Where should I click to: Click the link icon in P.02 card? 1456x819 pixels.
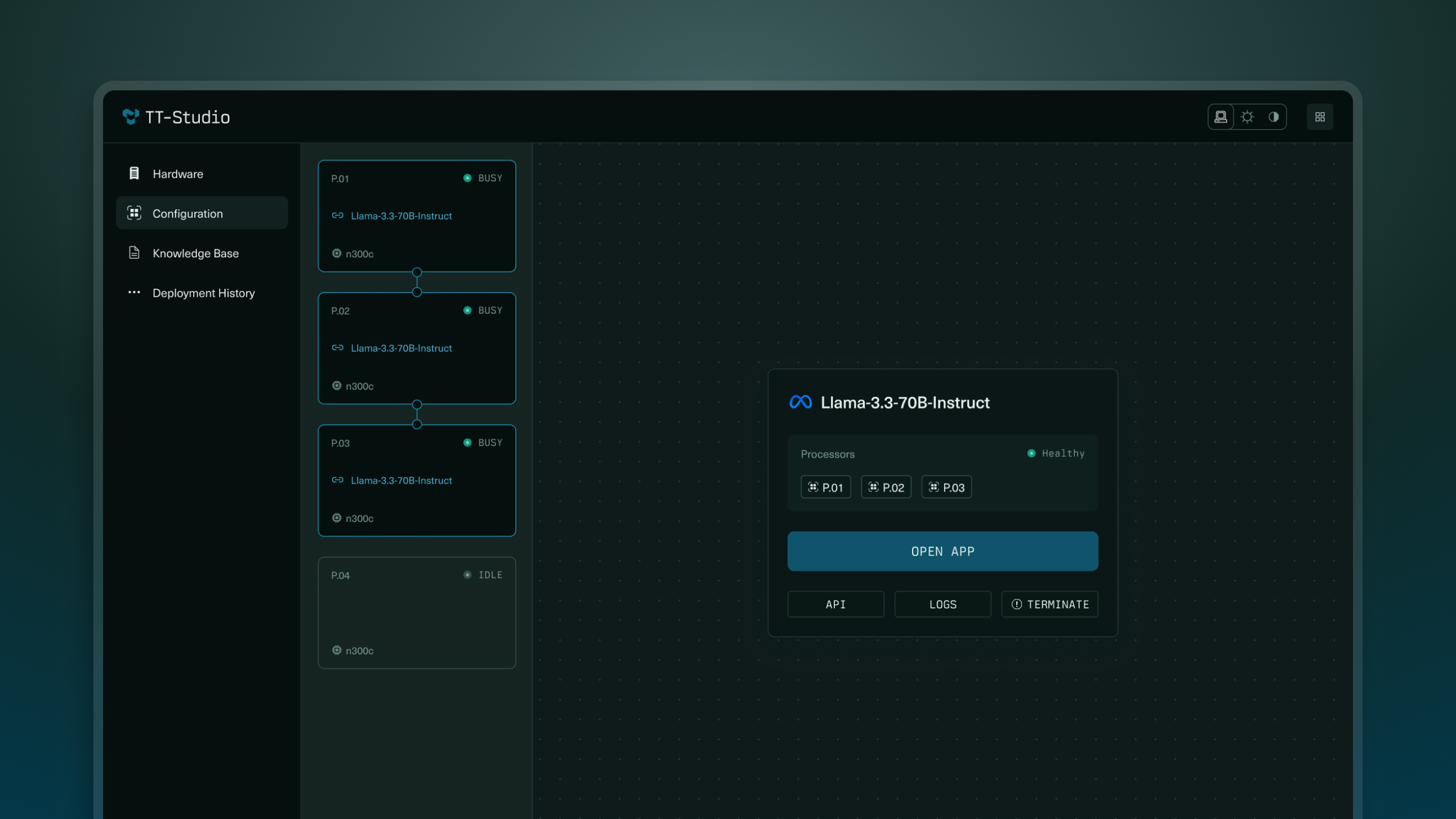337,348
